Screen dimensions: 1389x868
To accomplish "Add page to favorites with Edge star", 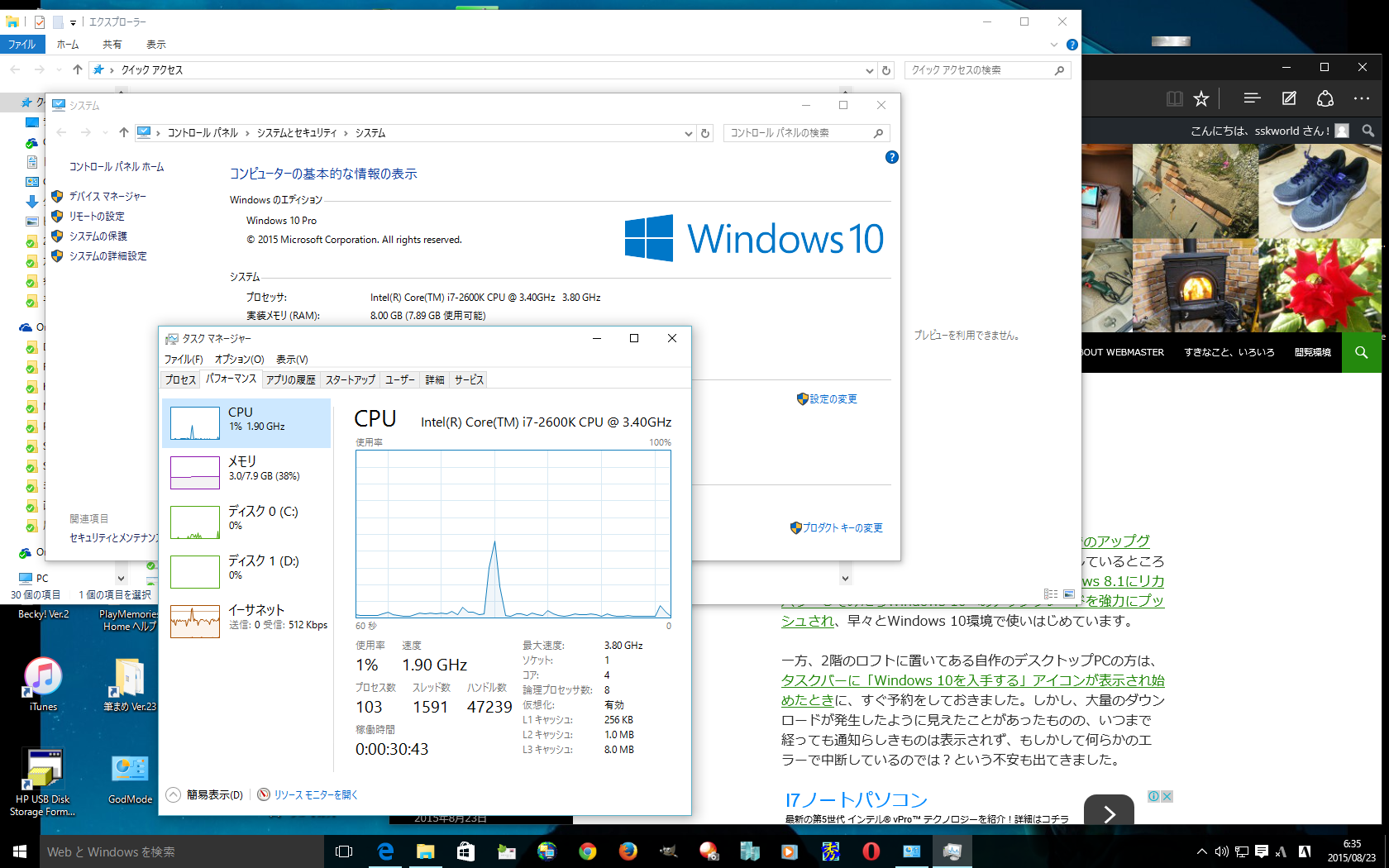I will click(x=1201, y=99).
